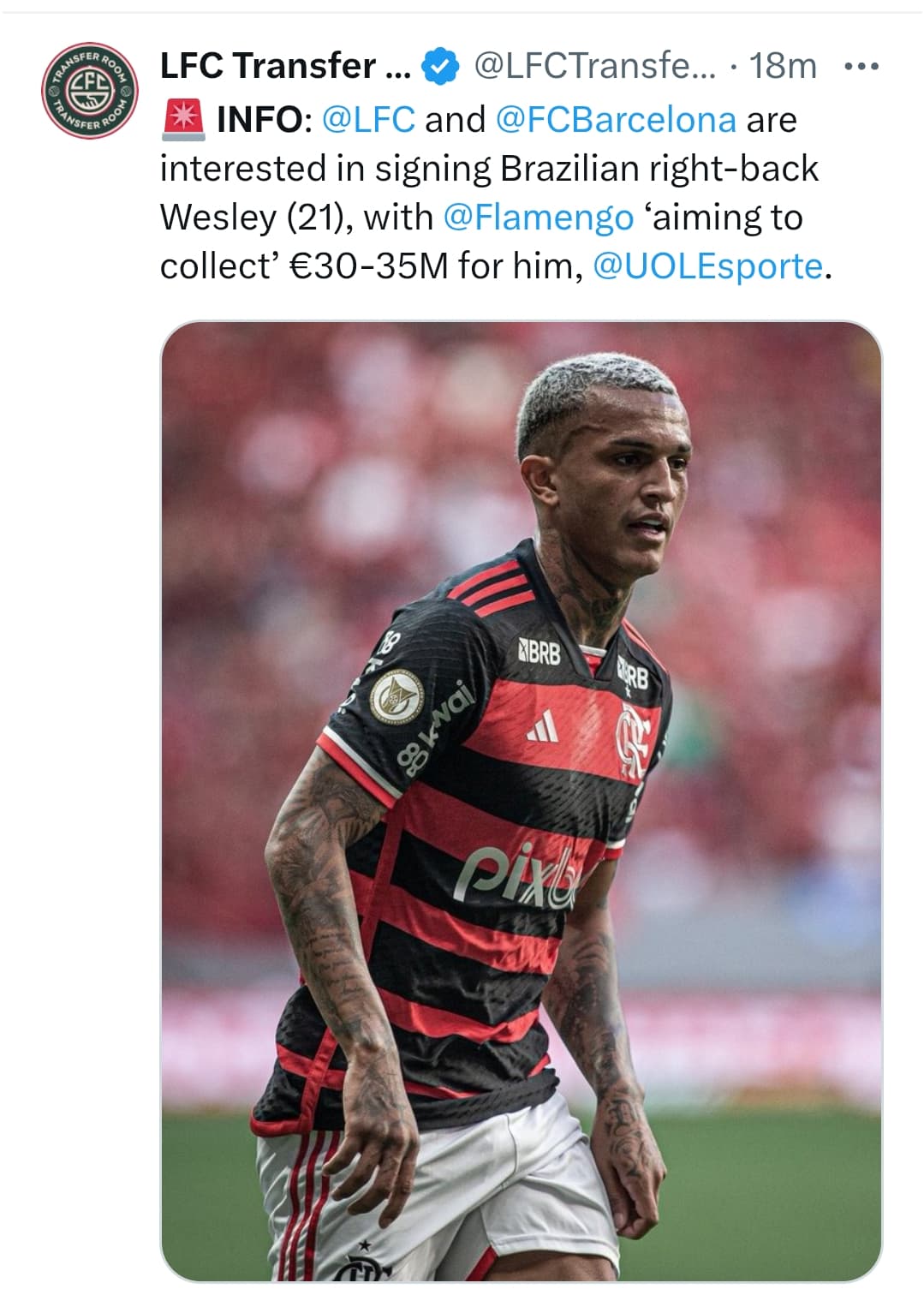Open the @Flamengo mention

point(538,218)
